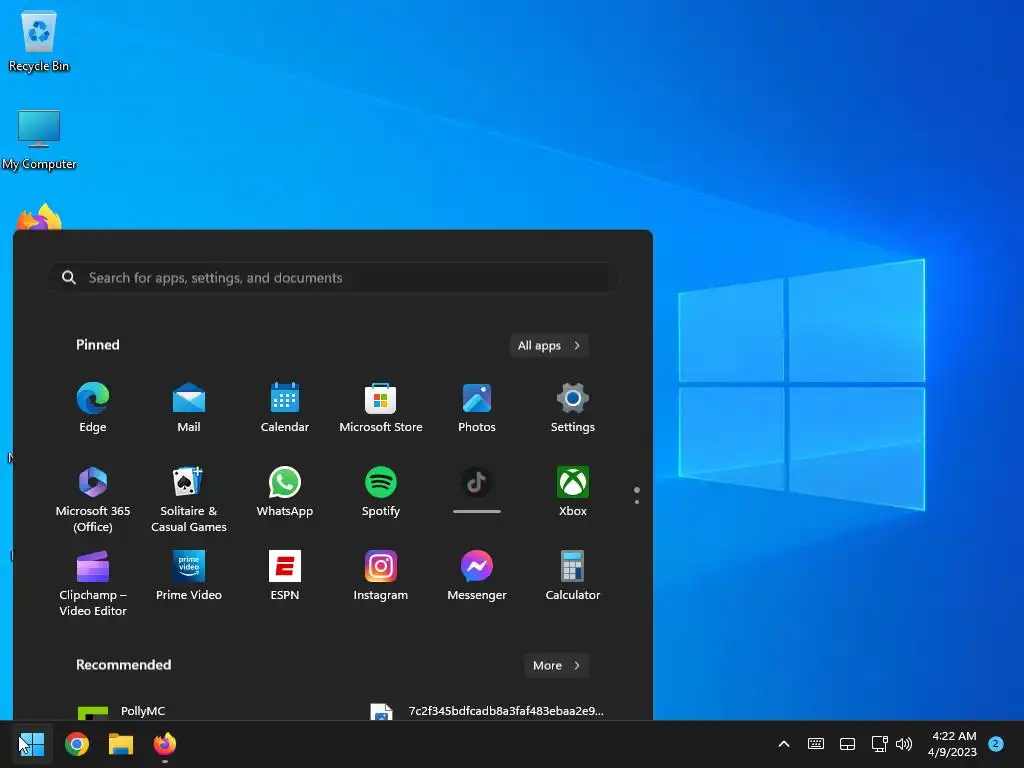Select the Recycle Bin desktop icon
The height and width of the screenshot is (768, 1024).
click(39, 40)
